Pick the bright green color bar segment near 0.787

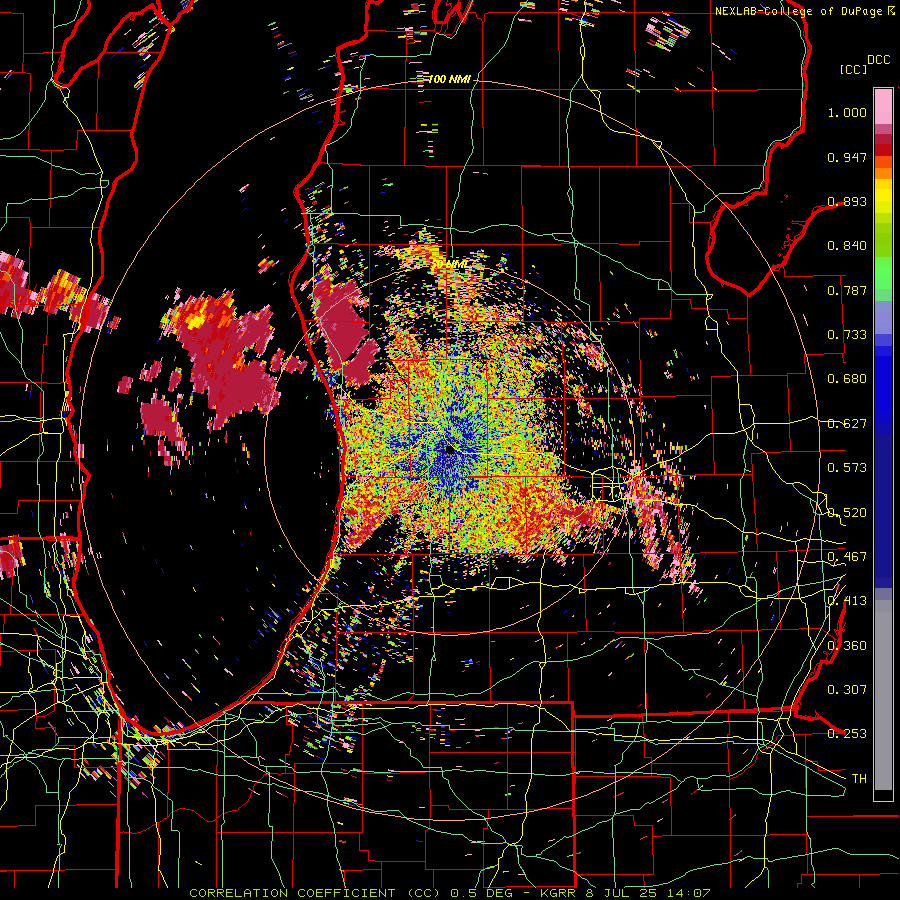pyautogui.click(x=883, y=274)
